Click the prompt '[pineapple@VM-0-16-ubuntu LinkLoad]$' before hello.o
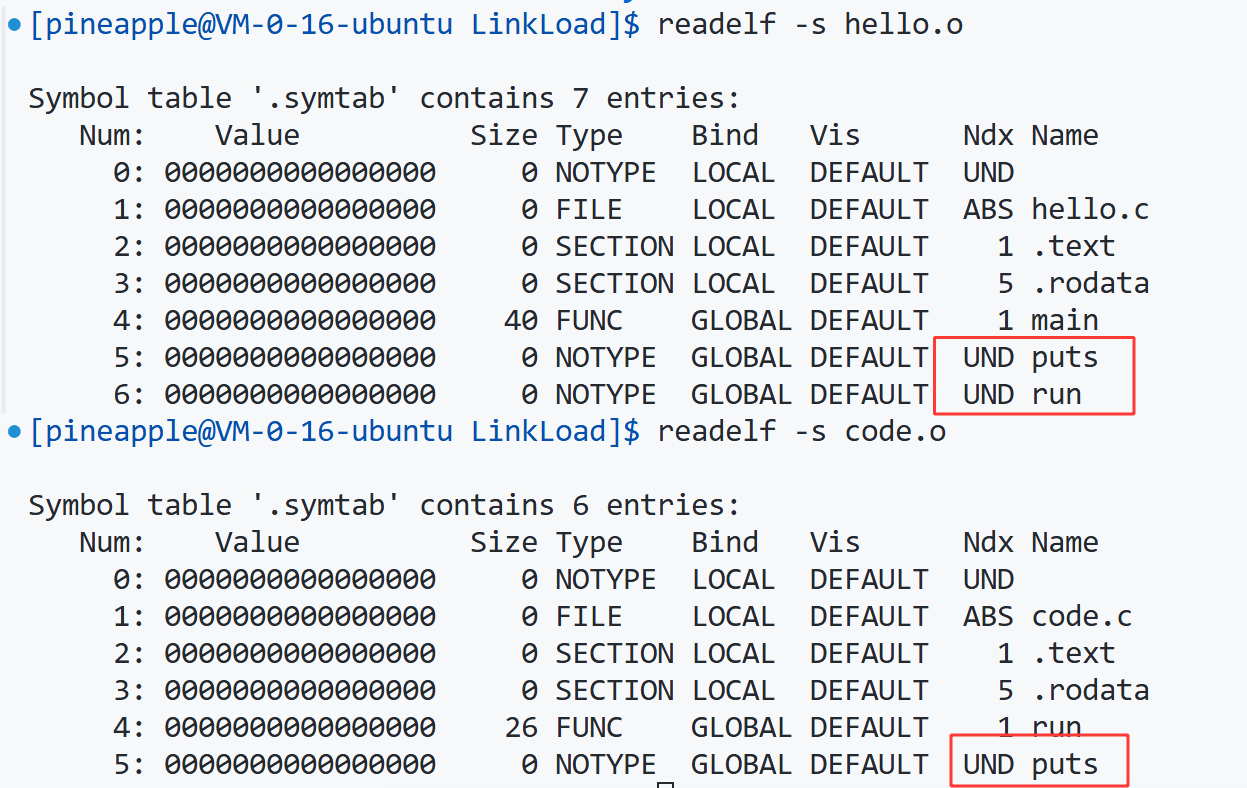The image size is (1247, 788). (x=334, y=25)
